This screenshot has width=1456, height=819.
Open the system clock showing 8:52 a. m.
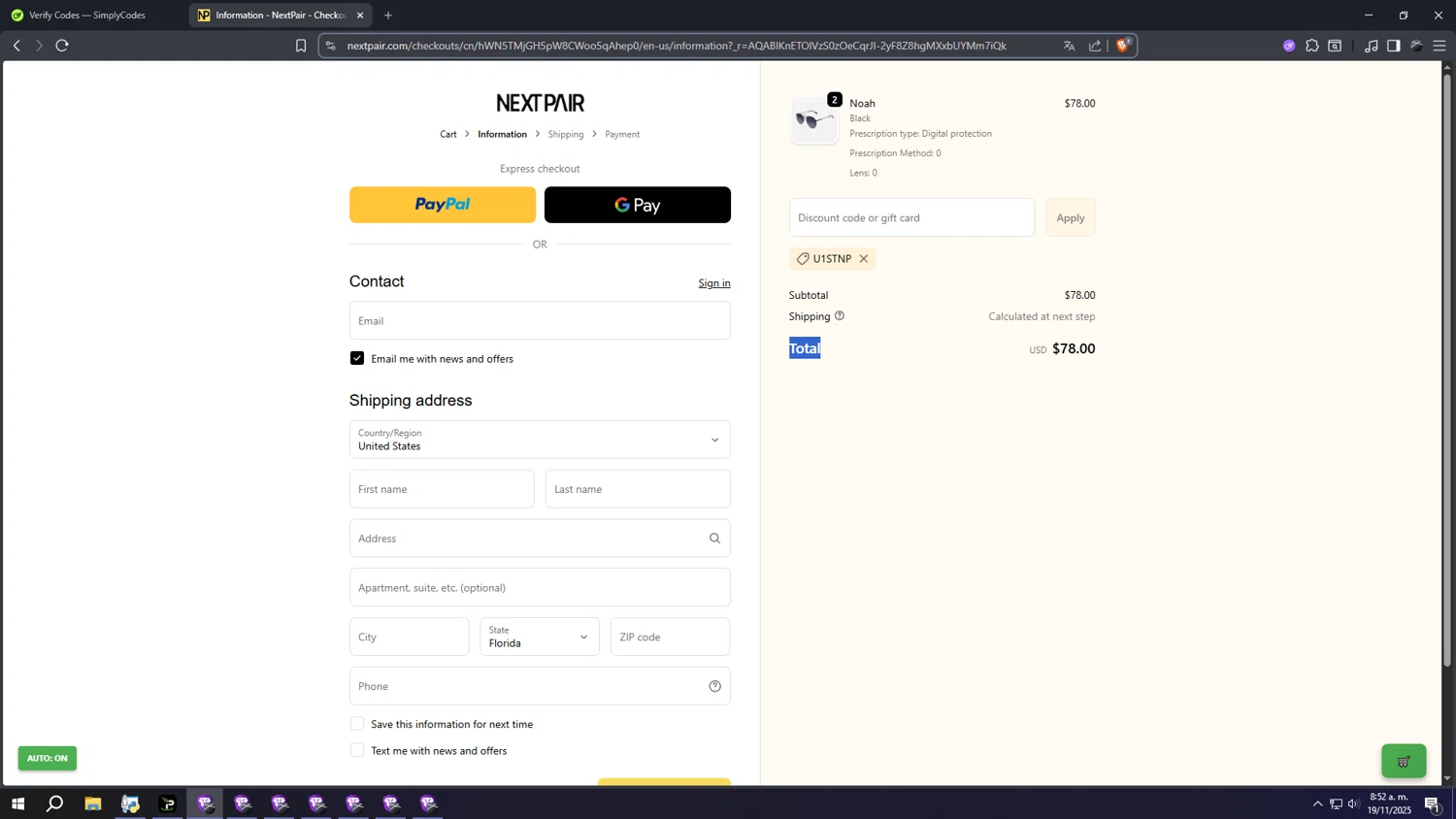pyautogui.click(x=1389, y=803)
